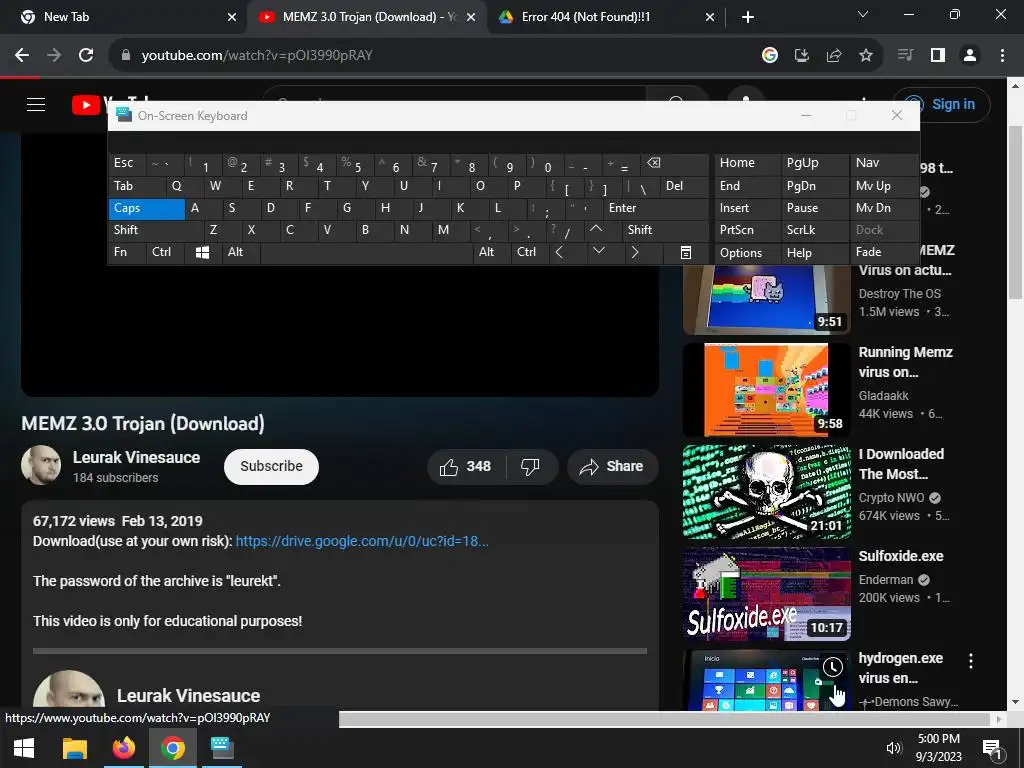
Task: Click the up arrow key on On-Screen Keyboard
Action: 596,230
